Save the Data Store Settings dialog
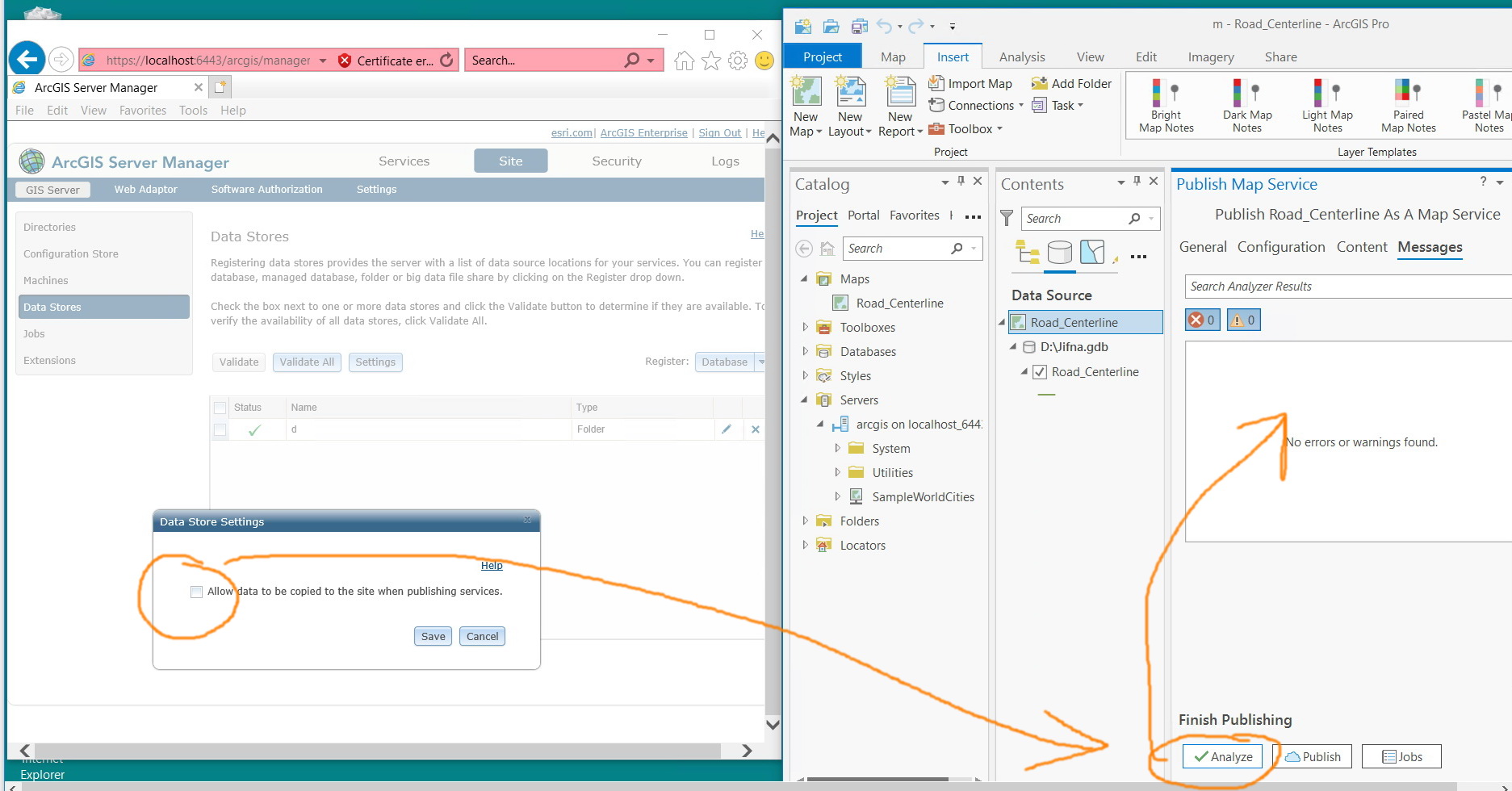The image size is (1512, 791). [x=433, y=636]
